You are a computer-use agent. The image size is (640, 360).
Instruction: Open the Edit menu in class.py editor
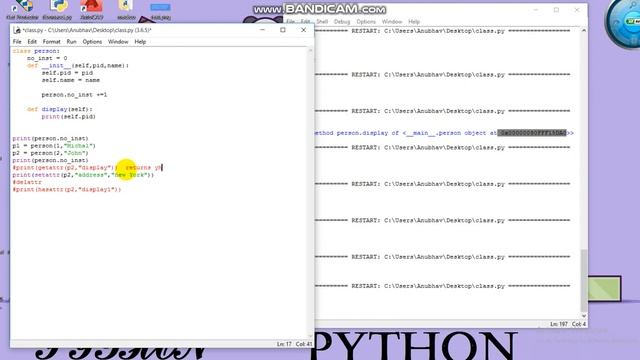pos(32,42)
